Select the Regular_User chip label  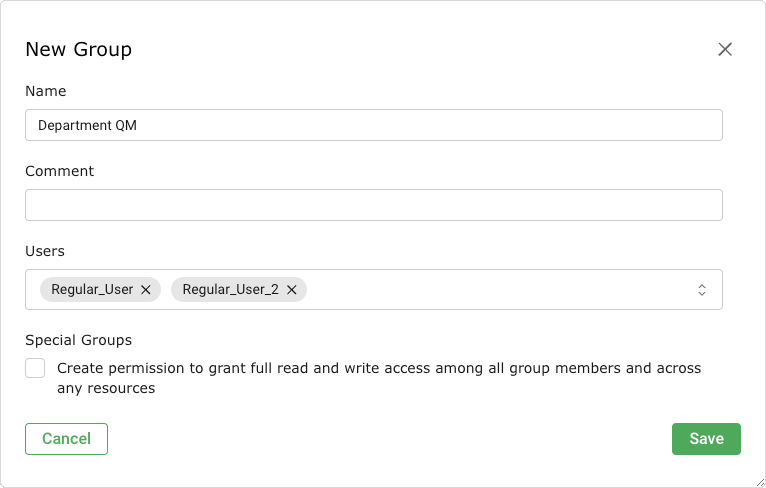click(x=92, y=290)
